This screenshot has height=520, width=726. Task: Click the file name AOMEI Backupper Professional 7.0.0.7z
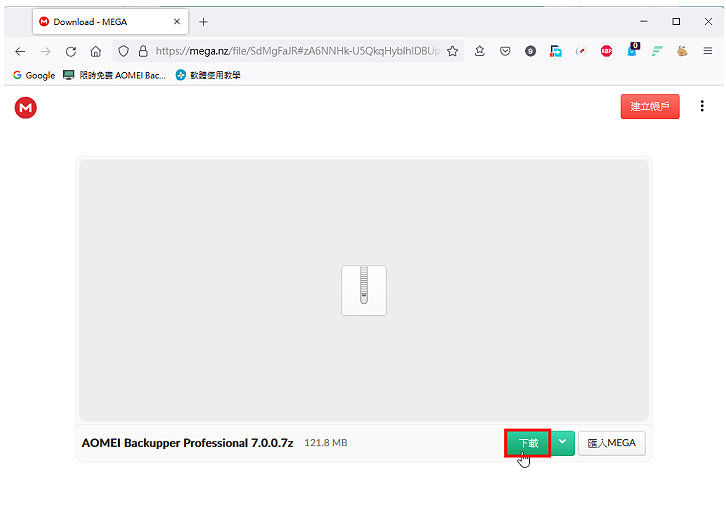click(188, 443)
